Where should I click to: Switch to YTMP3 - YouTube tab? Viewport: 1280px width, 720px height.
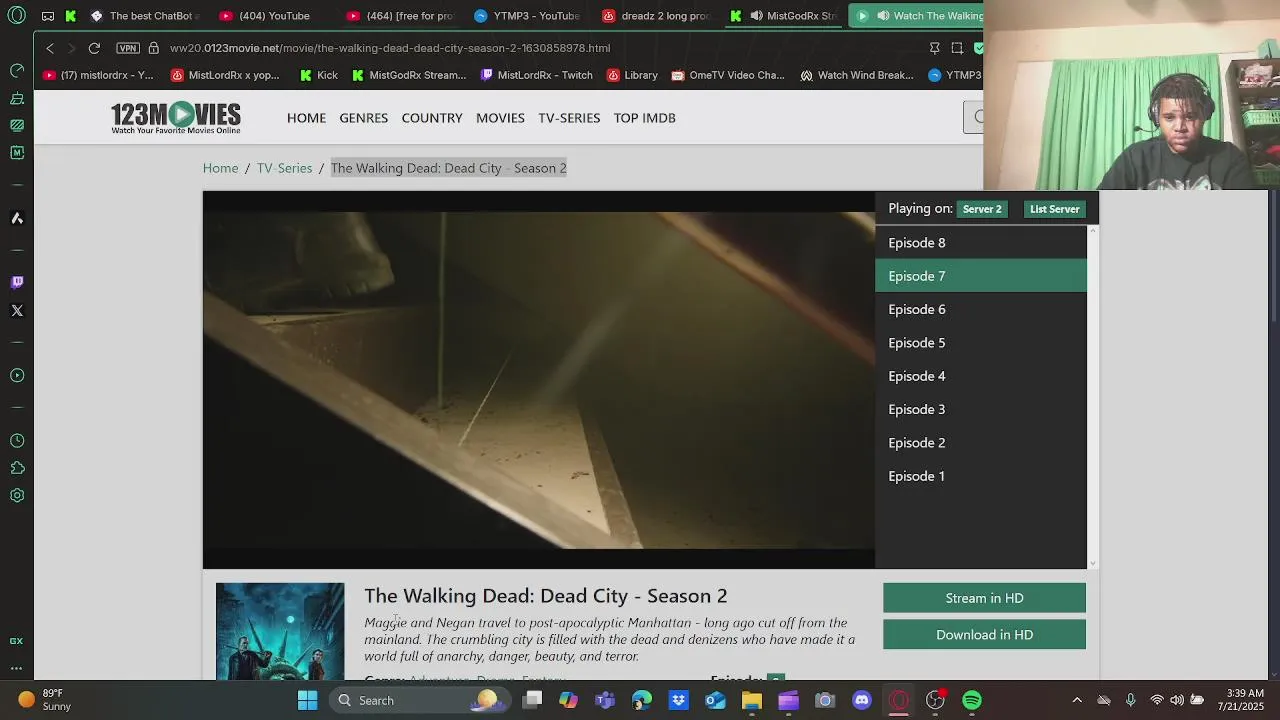tap(527, 16)
